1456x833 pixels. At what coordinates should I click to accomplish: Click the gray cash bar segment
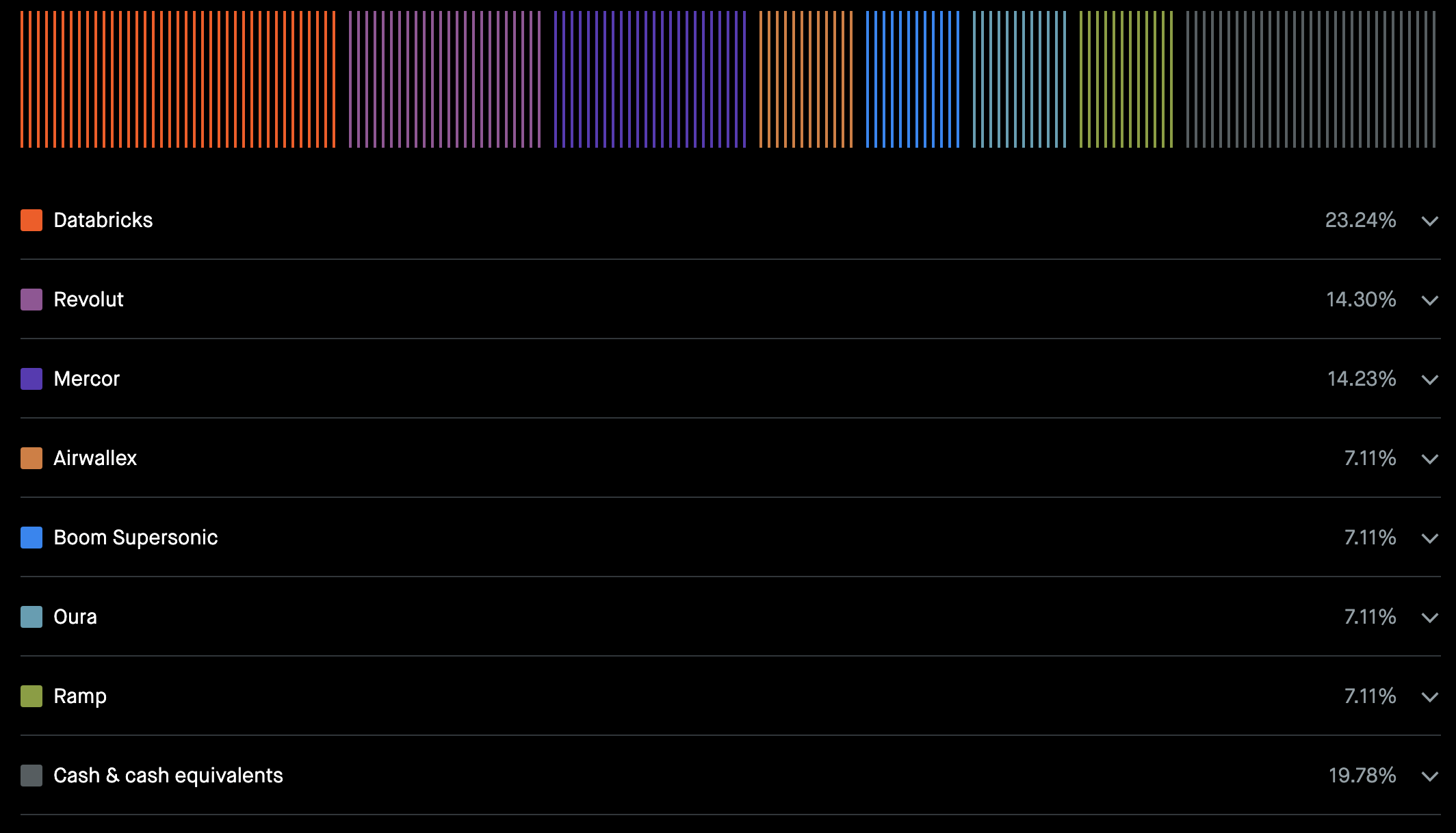click(1312, 79)
